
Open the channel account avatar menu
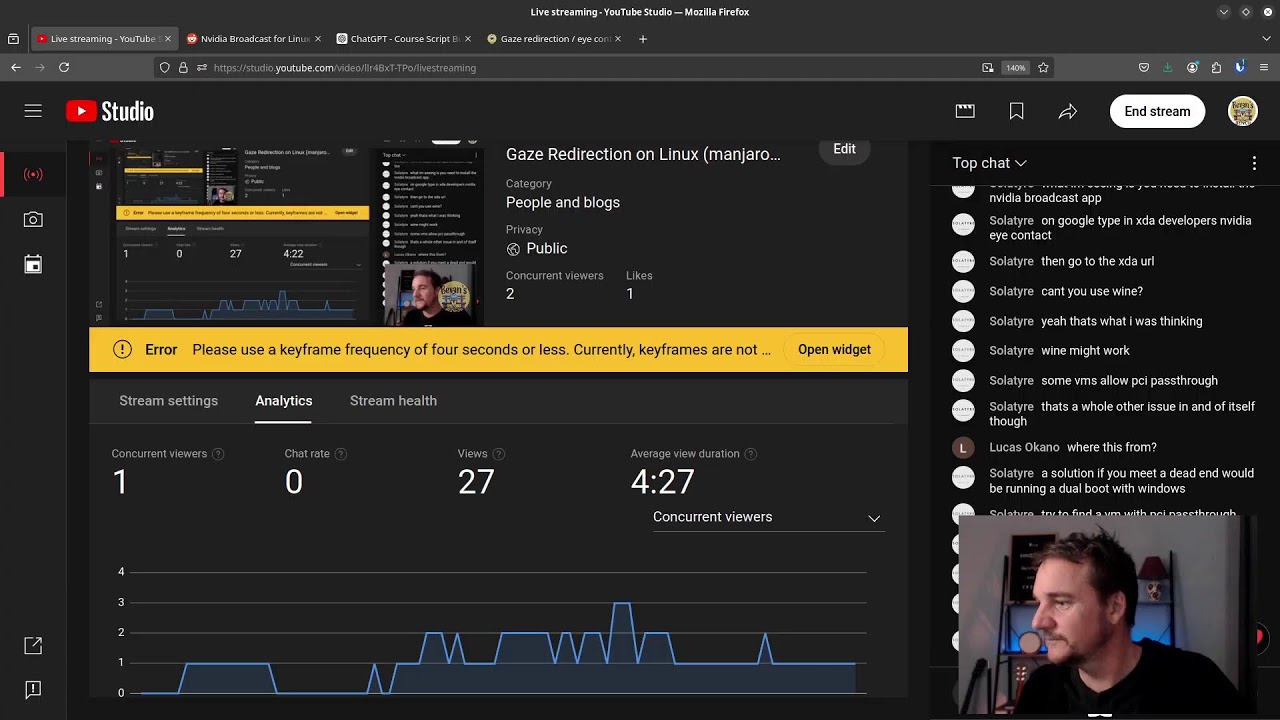1242,111
